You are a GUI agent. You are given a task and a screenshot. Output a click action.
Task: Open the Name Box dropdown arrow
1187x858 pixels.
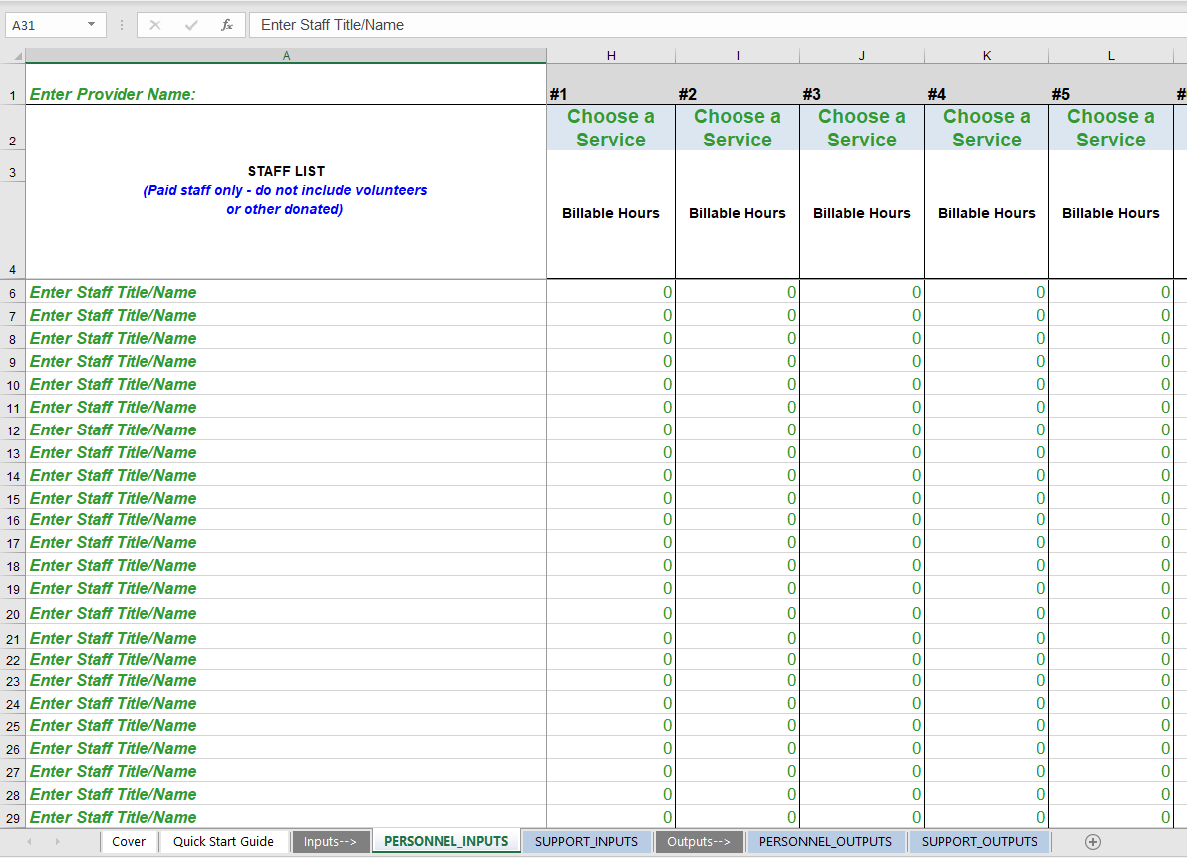(x=93, y=25)
